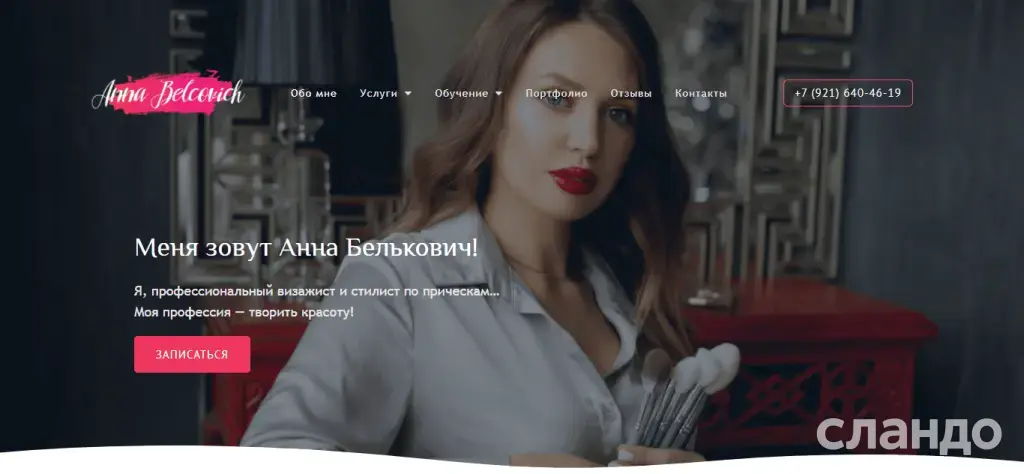This screenshot has width=1024, height=474.
Task: Click the line Моя профессия — творить красоту!
Action: point(244,312)
